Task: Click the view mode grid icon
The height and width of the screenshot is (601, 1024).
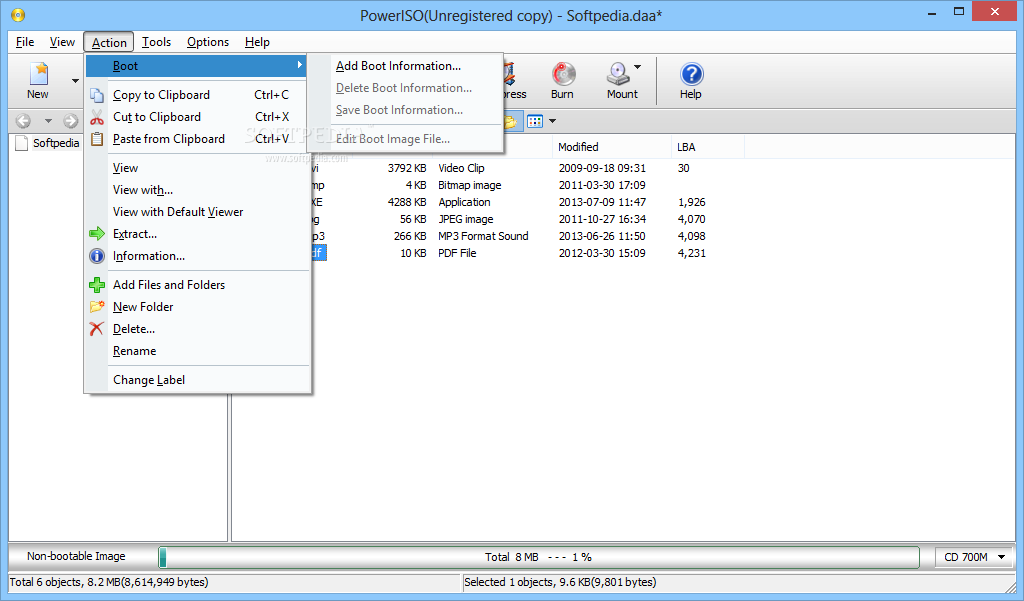Action: point(535,121)
